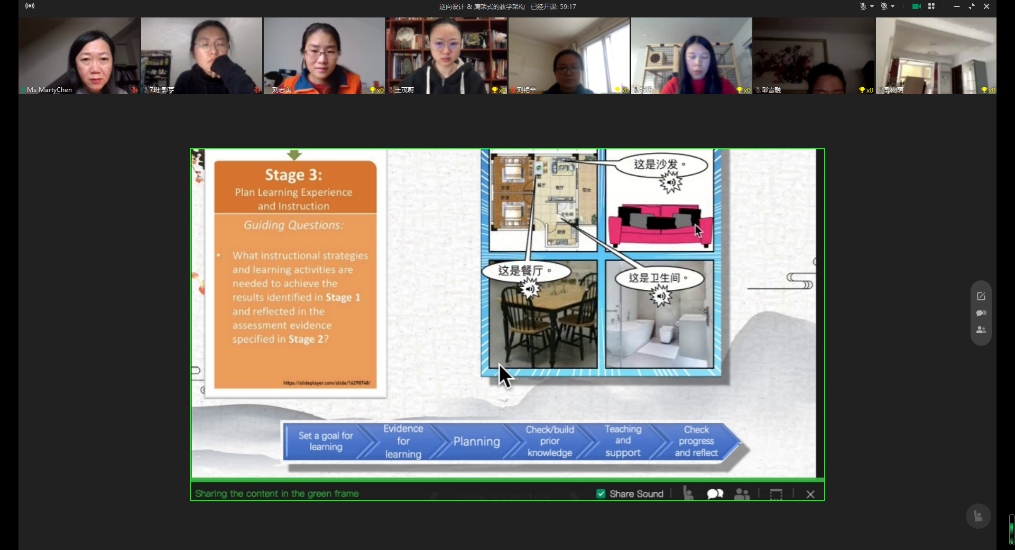Open participants icon in sharing bar
1015x550 pixels.
(742, 493)
